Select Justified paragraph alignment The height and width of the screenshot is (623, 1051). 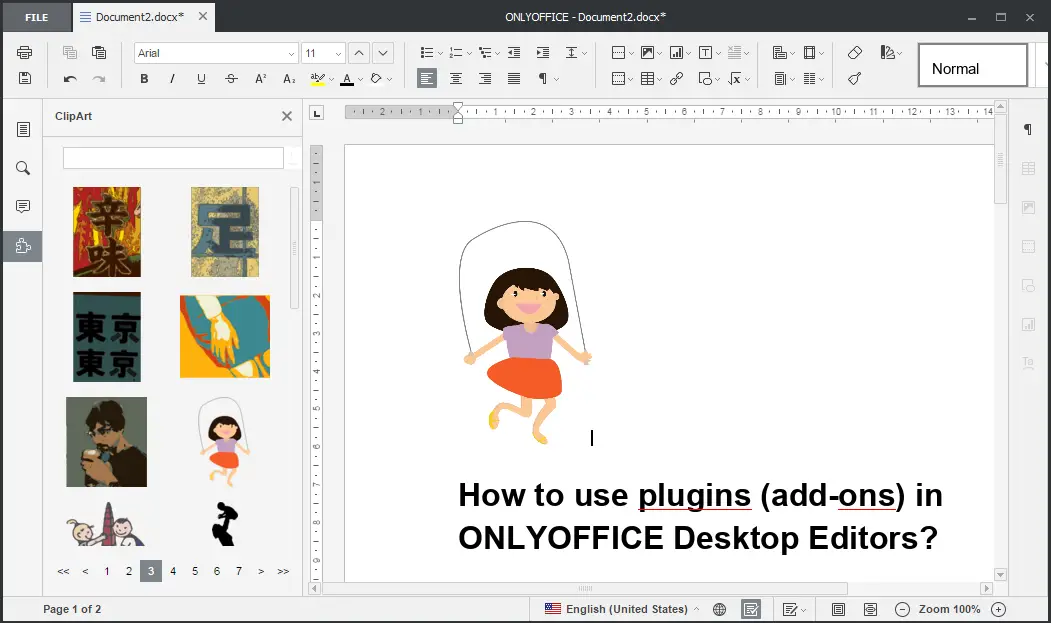[514, 78]
